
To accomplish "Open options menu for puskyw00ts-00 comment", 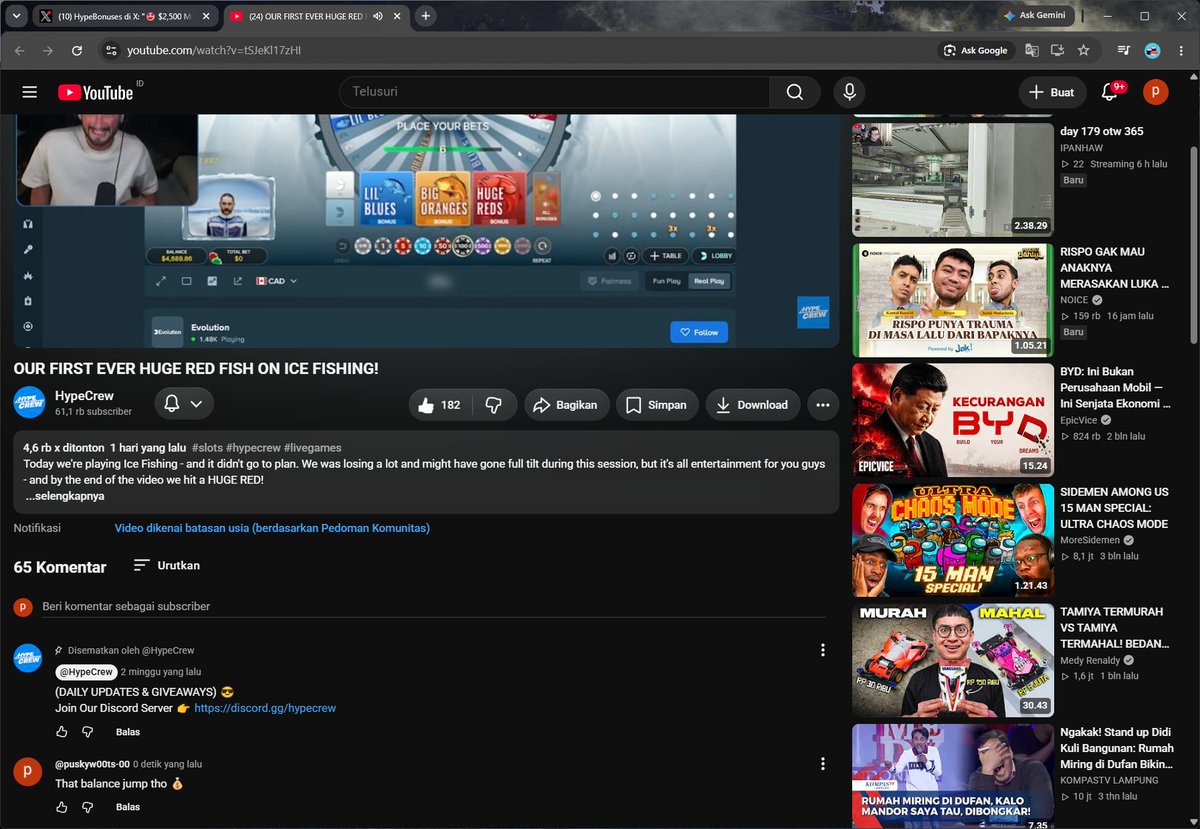I will tap(823, 764).
